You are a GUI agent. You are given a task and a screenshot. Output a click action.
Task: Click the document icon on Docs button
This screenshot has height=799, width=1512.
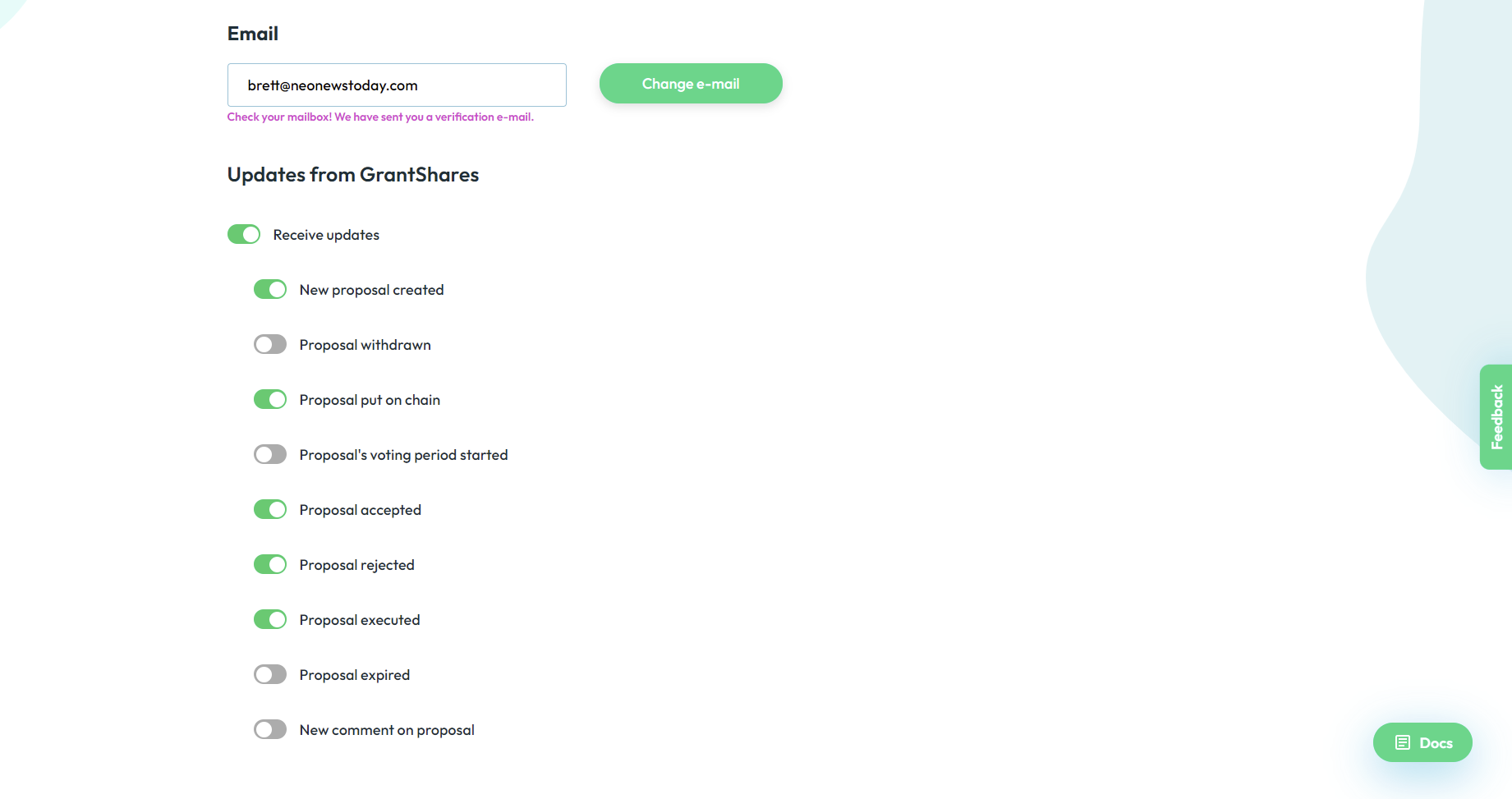tap(1403, 742)
